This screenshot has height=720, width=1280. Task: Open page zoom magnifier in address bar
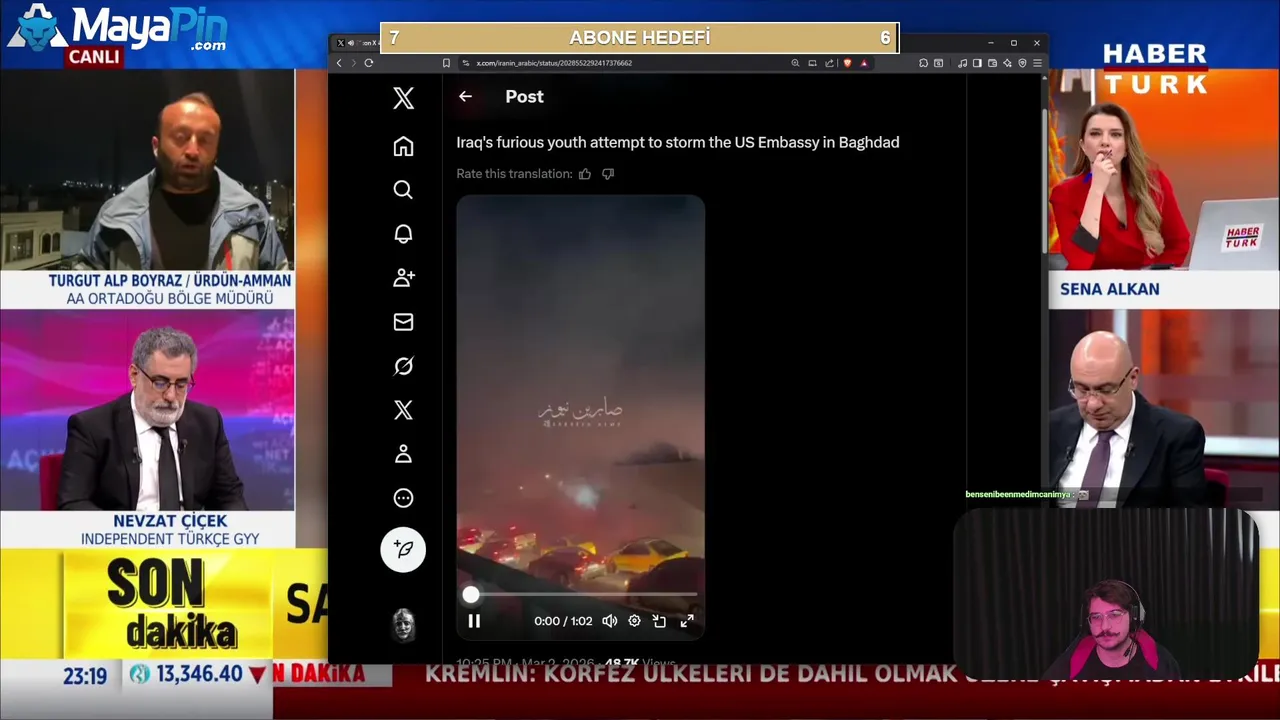coord(795,63)
